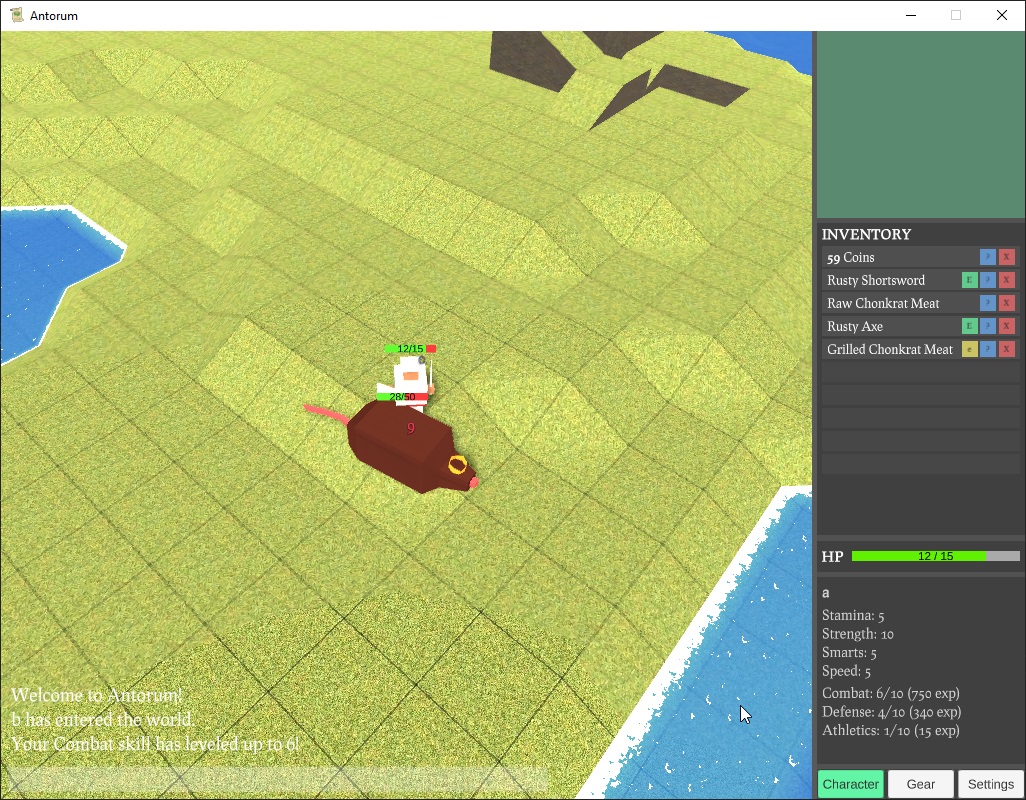Drop the Coins with red X
This screenshot has width=1026, height=800.
coord(1007,257)
